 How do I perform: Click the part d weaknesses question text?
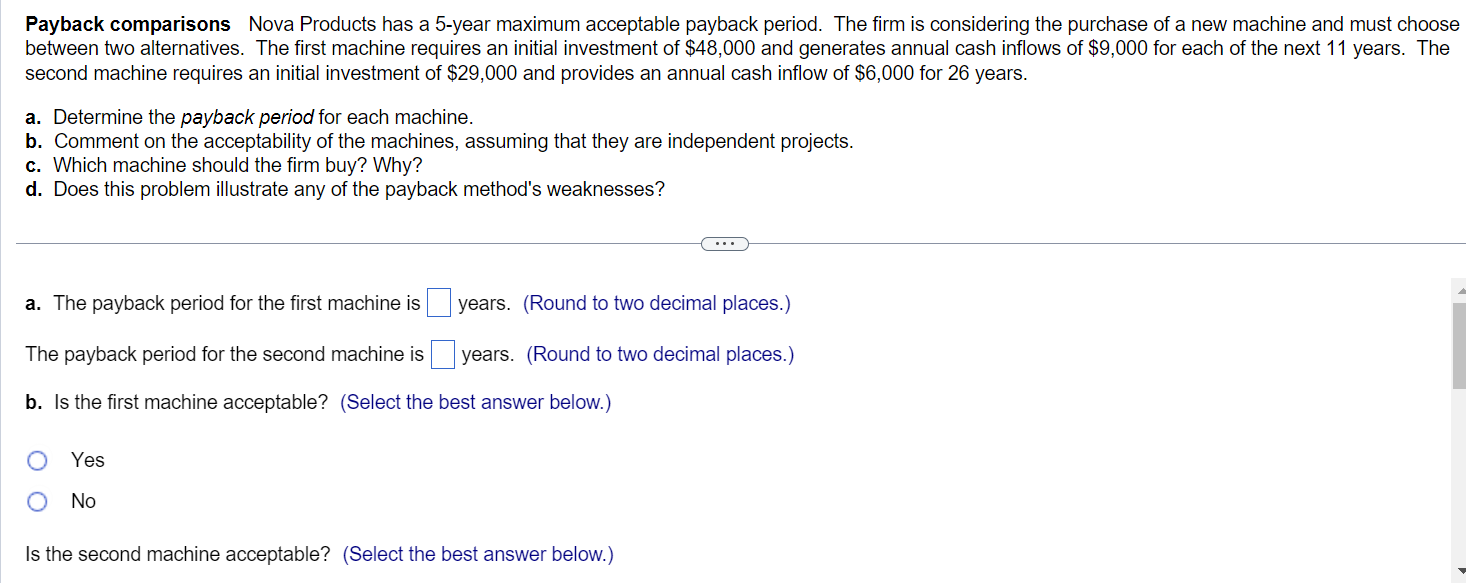pos(344,188)
